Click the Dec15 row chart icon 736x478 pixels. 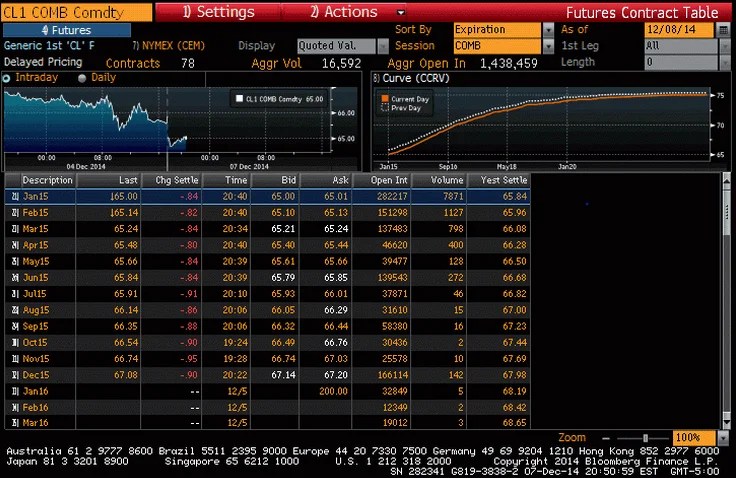(15, 375)
